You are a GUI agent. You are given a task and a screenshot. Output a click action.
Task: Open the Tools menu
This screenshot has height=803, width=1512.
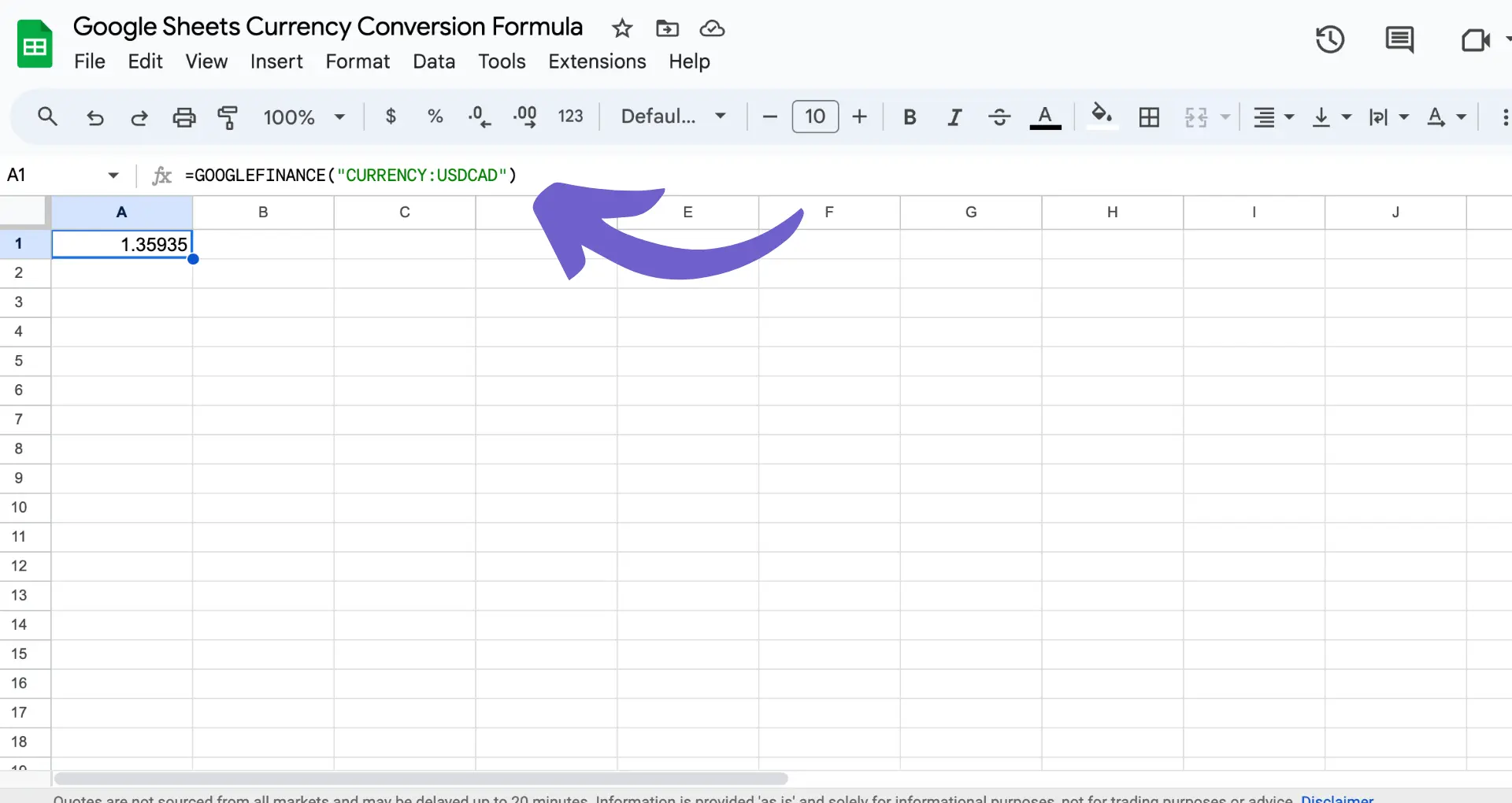coord(502,61)
